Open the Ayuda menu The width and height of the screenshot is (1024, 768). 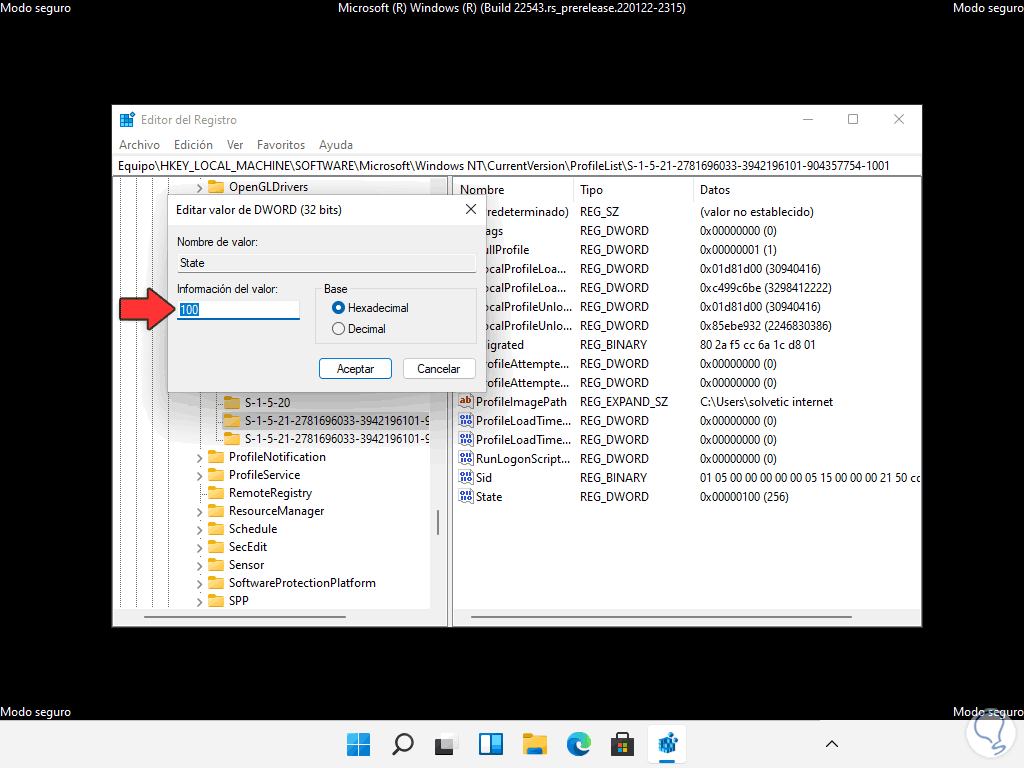[336, 145]
